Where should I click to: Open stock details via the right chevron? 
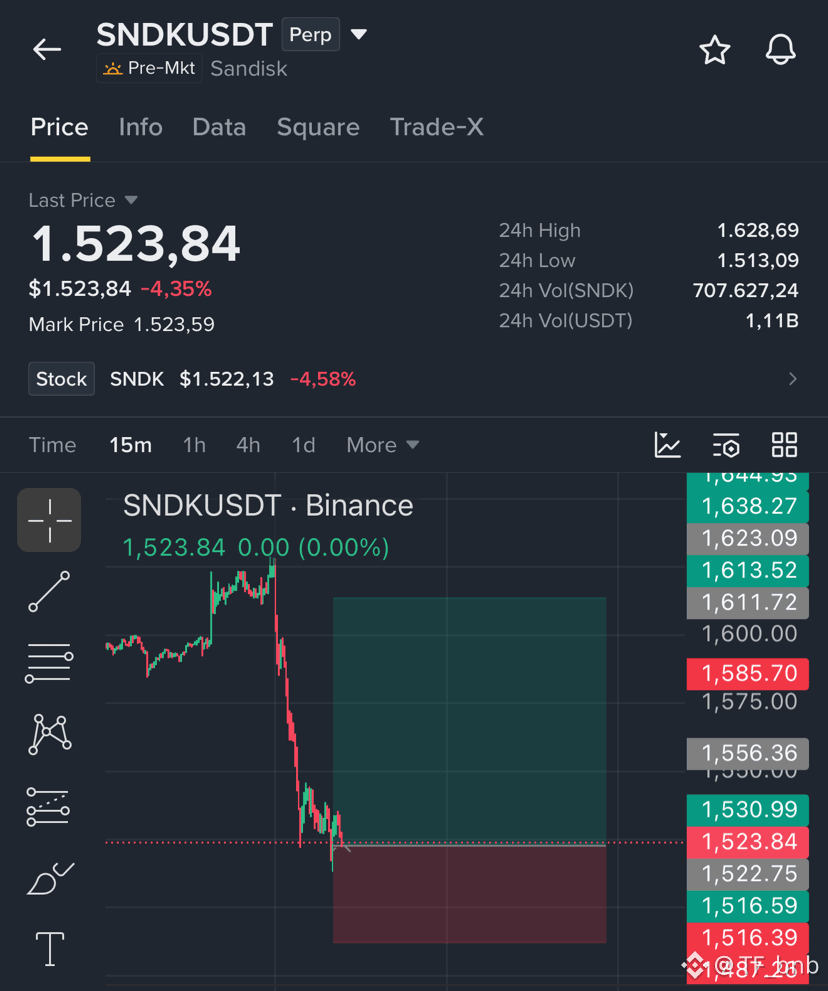pyautogui.click(x=793, y=379)
